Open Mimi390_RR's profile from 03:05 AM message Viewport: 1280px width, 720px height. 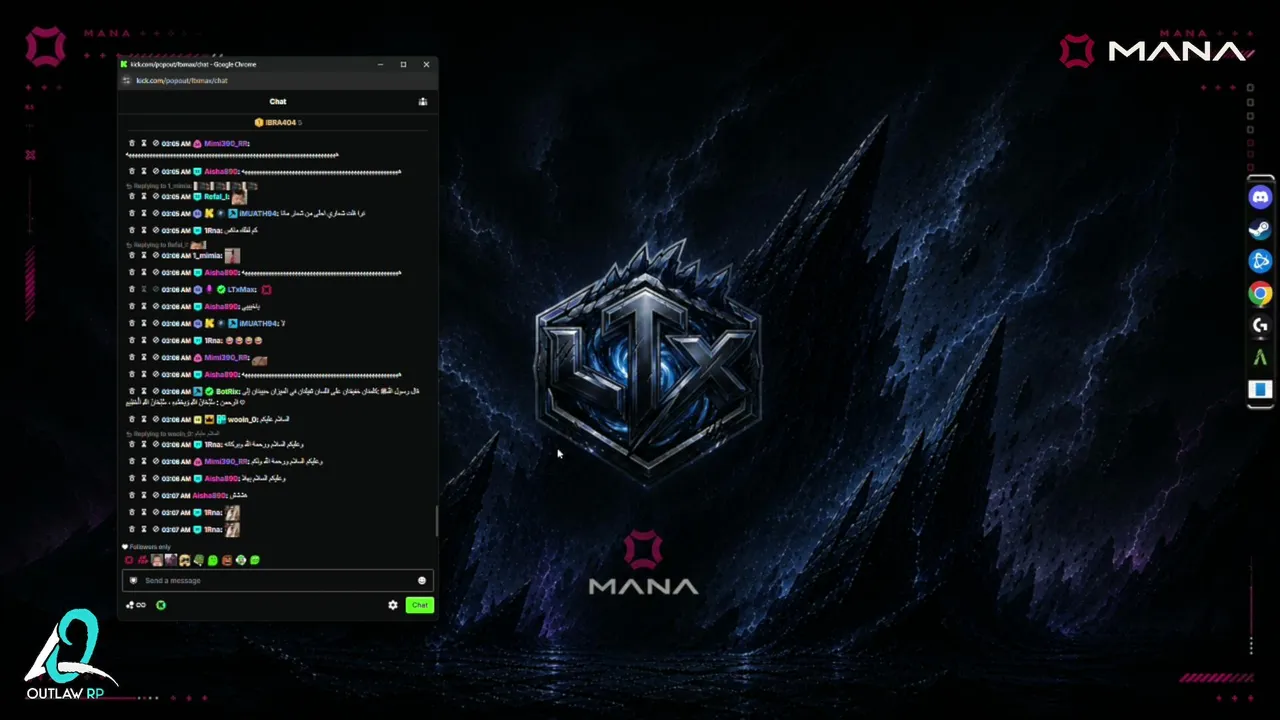(x=226, y=143)
